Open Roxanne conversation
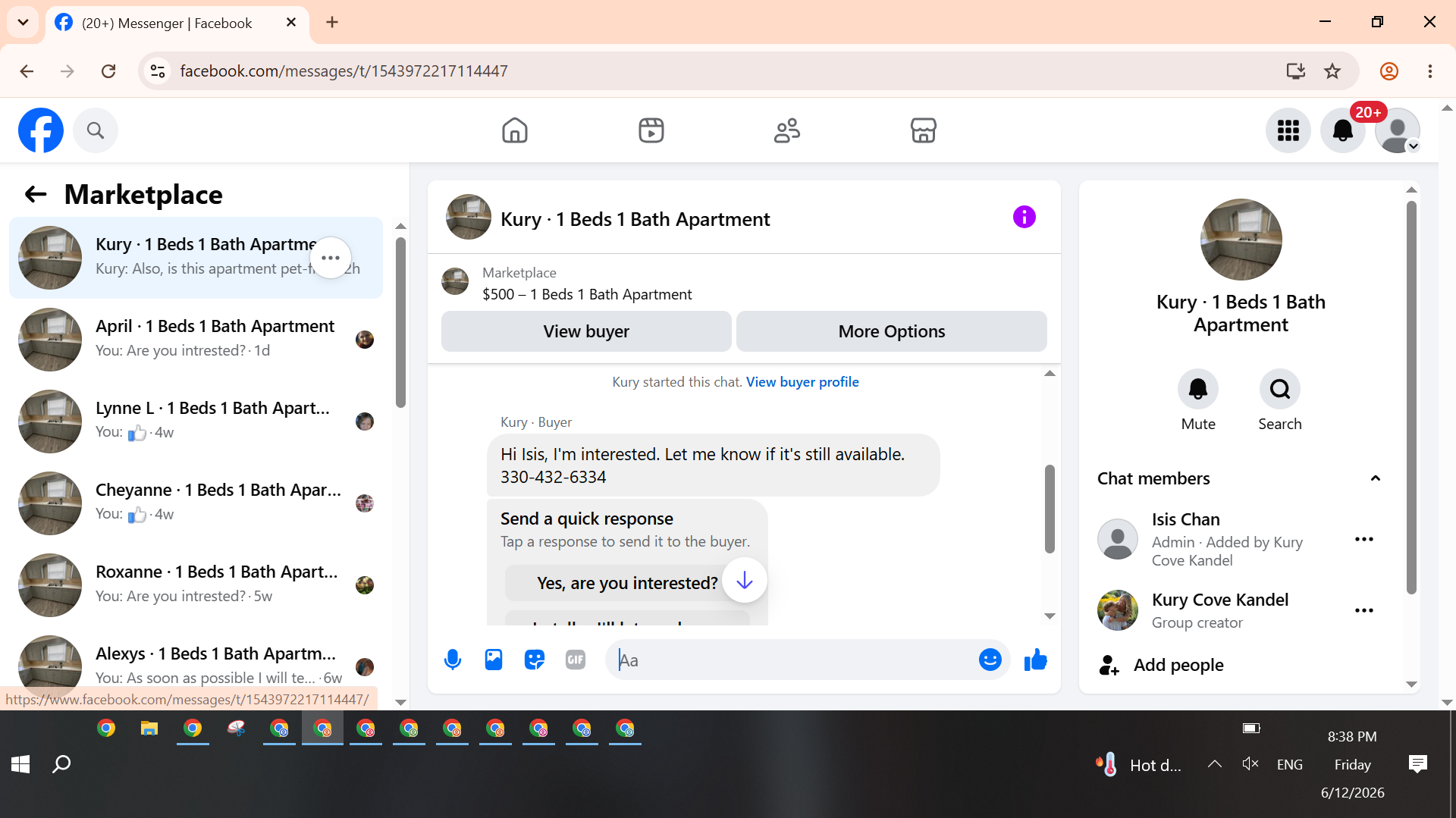Image resolution: width=1456 pixels, height=818 pixels. [x=196, y=585]
